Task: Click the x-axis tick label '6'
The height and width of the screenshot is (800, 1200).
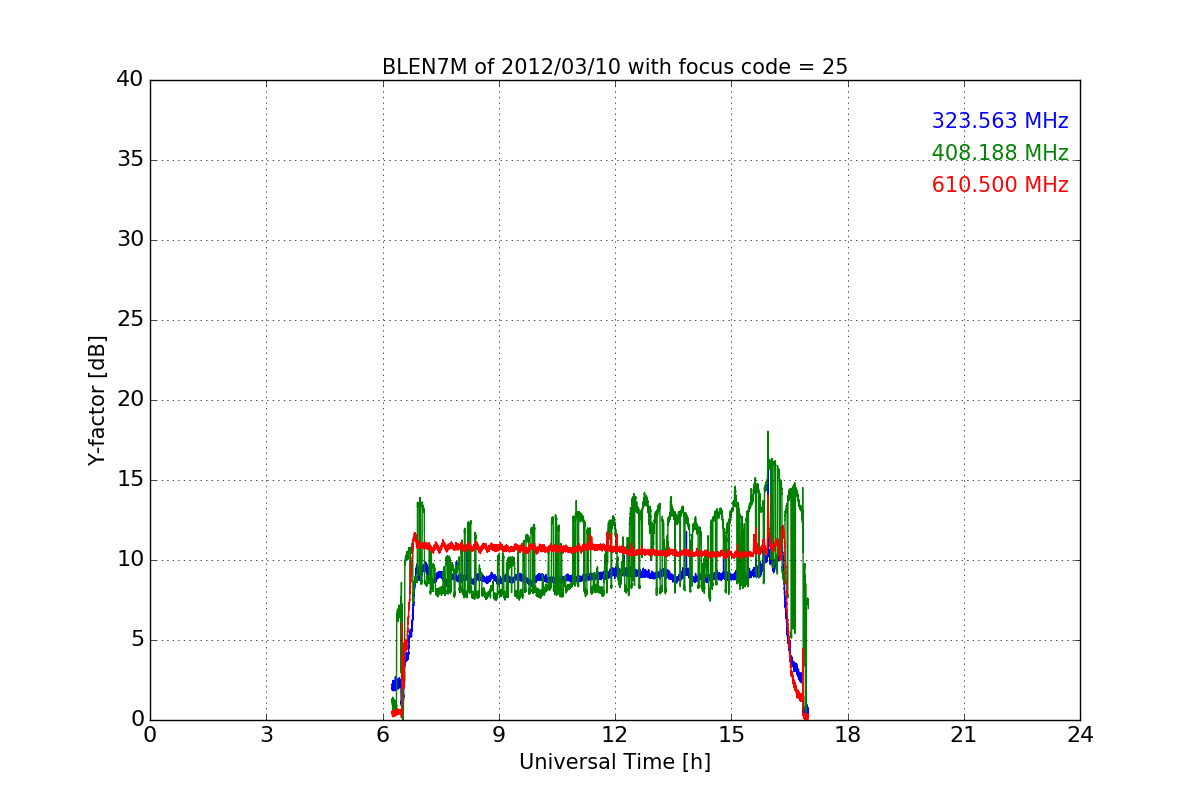Action: coord(383,735)
